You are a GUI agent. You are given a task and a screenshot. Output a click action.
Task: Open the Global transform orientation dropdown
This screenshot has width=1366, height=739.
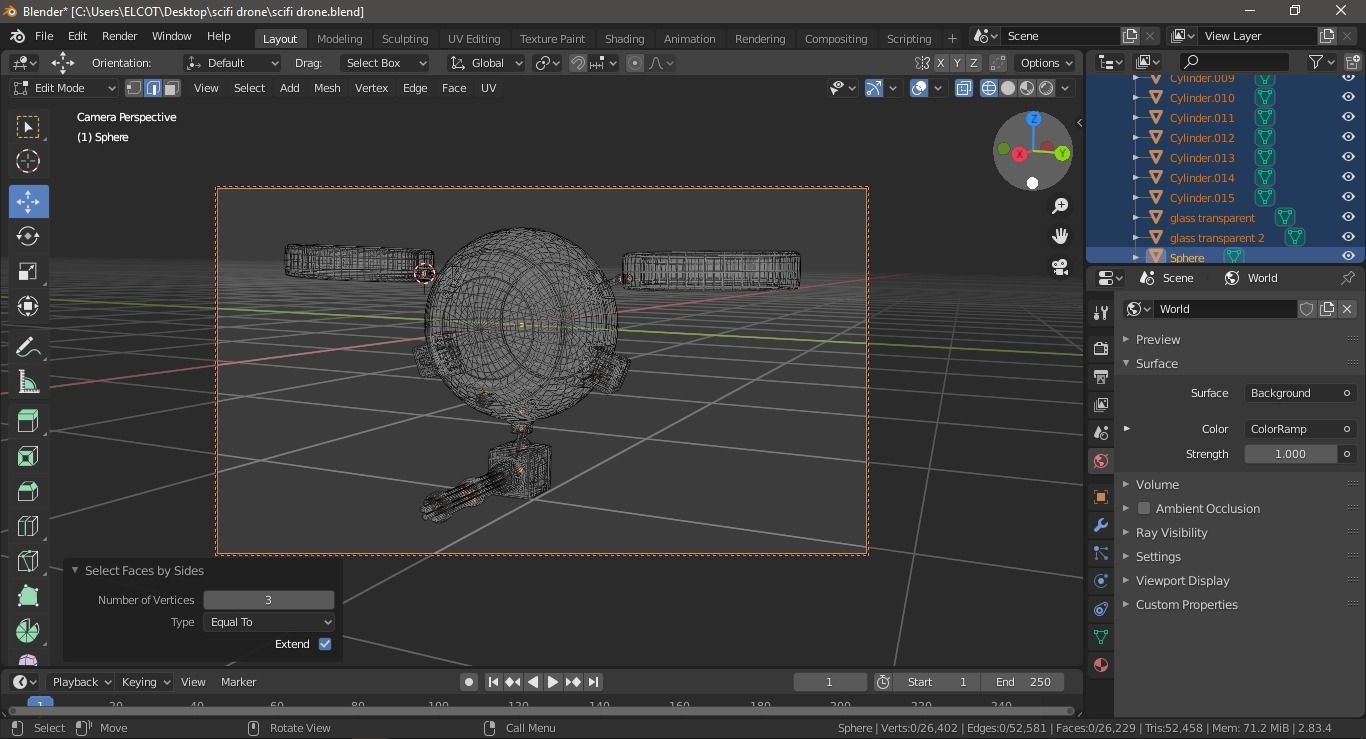click(487, 63)
